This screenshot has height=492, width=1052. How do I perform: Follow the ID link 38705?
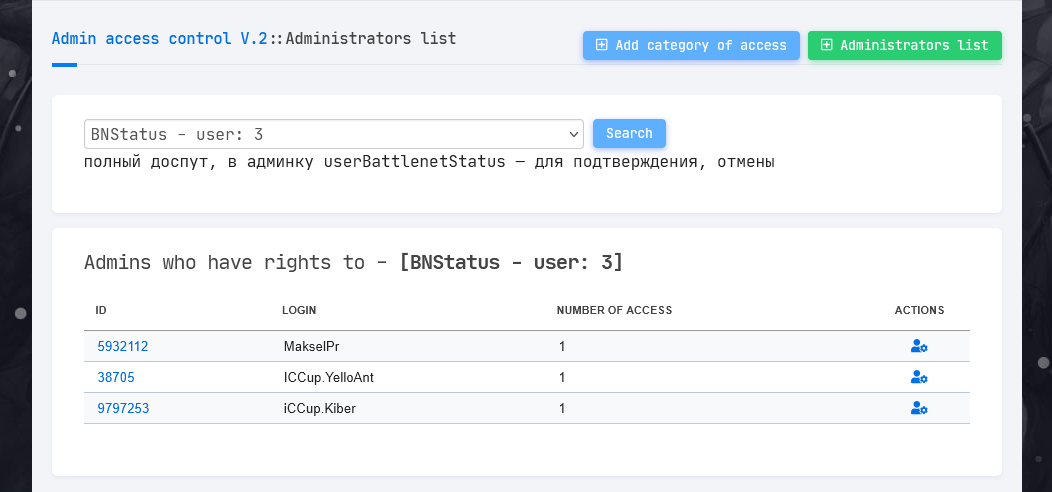(x=116, y=378)
